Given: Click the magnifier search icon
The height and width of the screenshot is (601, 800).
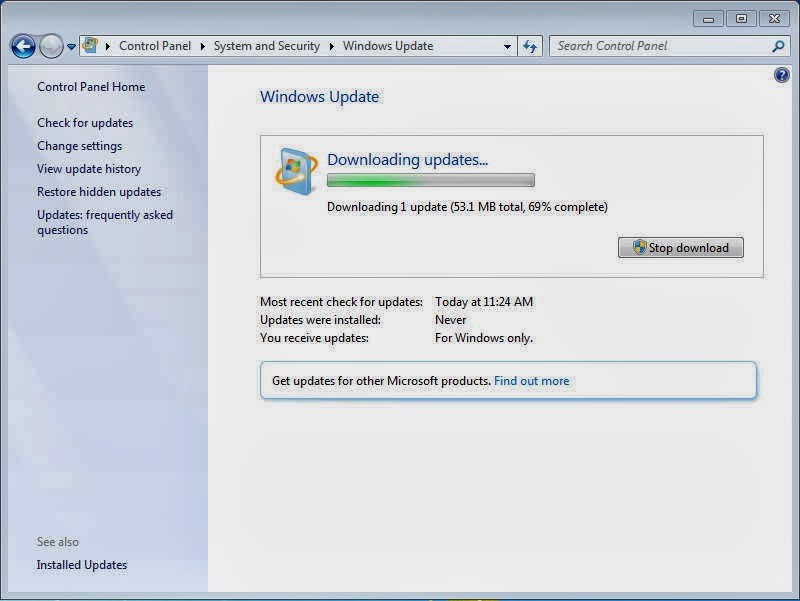Looking at the screenshot, I should click(x=778, y=46).
